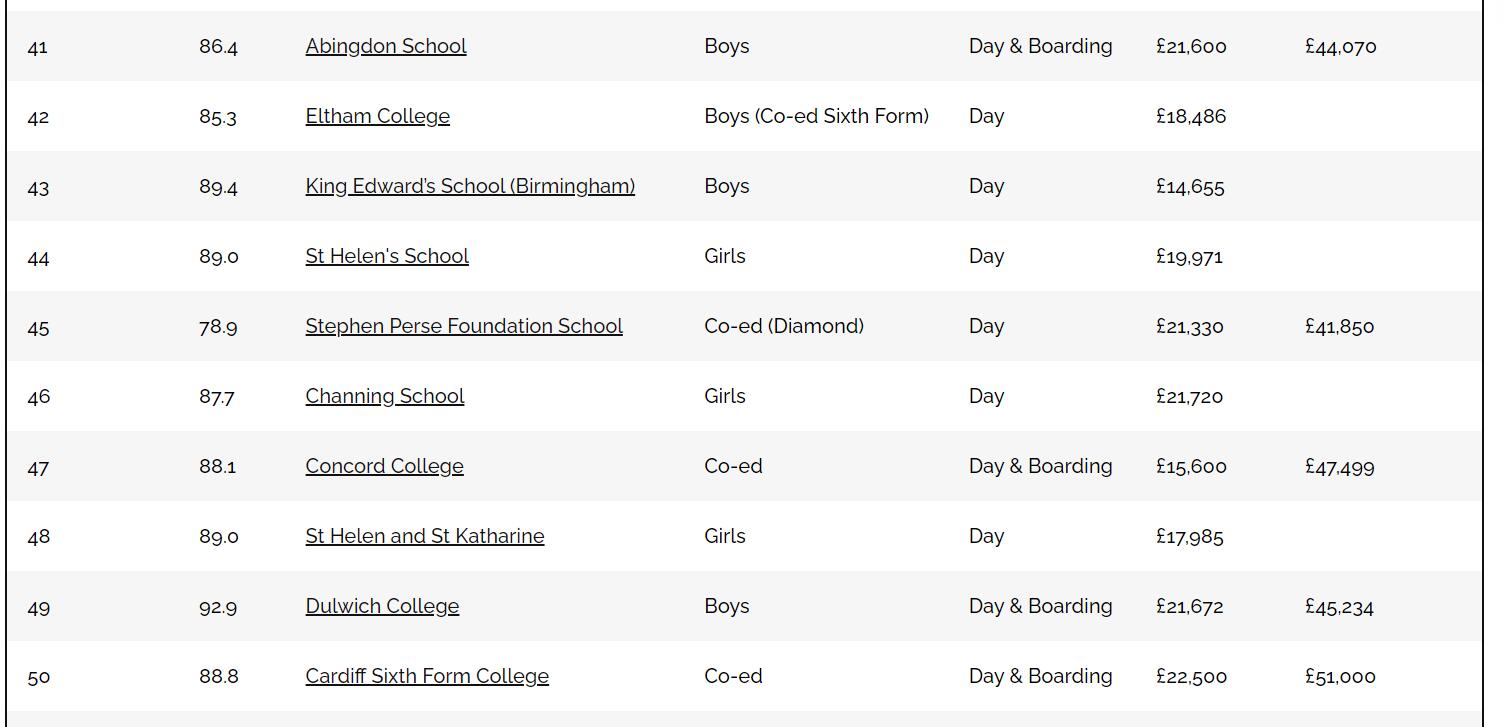Viewport: 1503px width, 727px height.
Task: Open the Concord College link
Action: pyautogui.click(x=384, y=466)
